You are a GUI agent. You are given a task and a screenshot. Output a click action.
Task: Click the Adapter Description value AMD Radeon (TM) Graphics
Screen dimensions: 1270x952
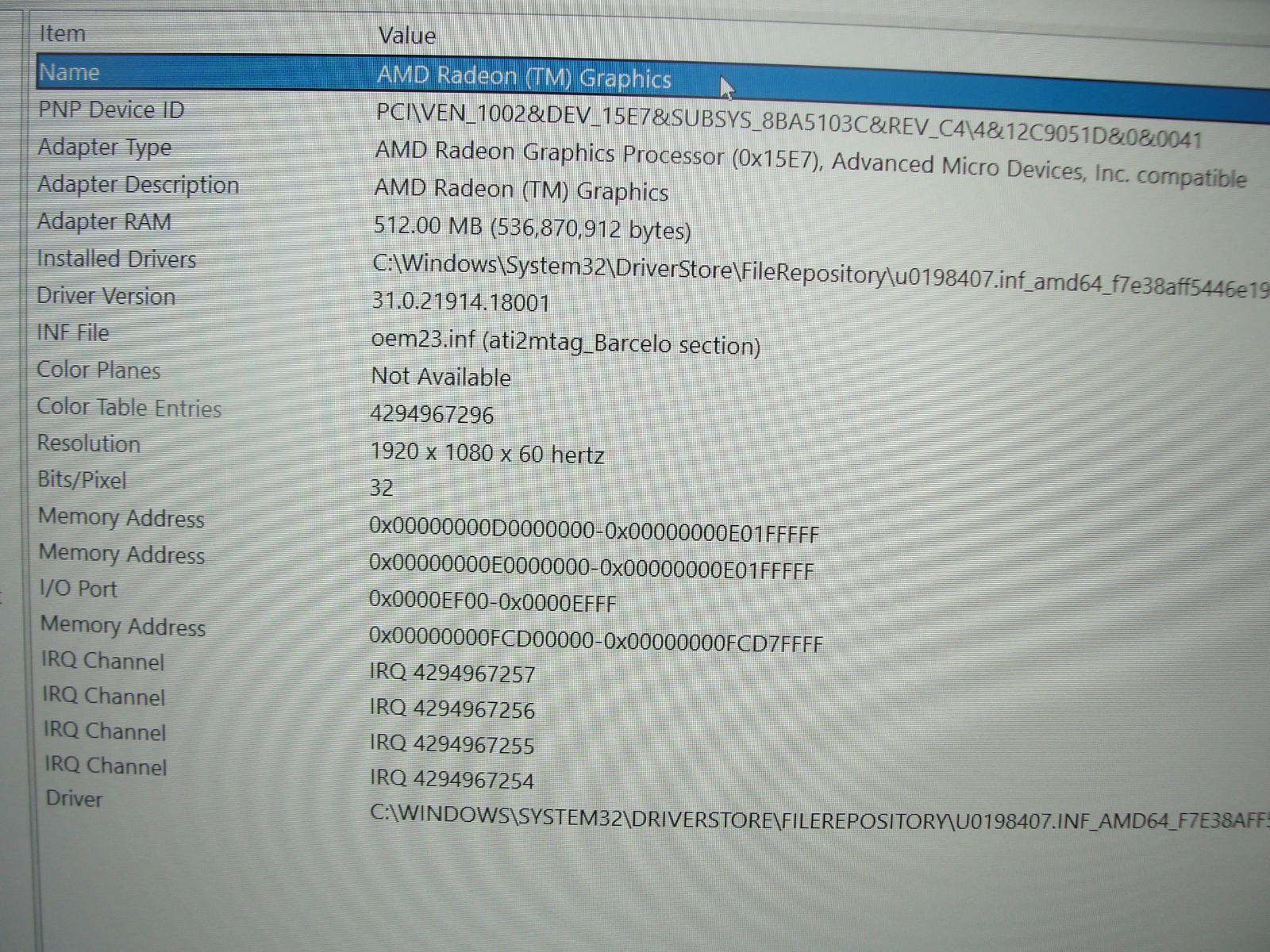tap(521, 190)
